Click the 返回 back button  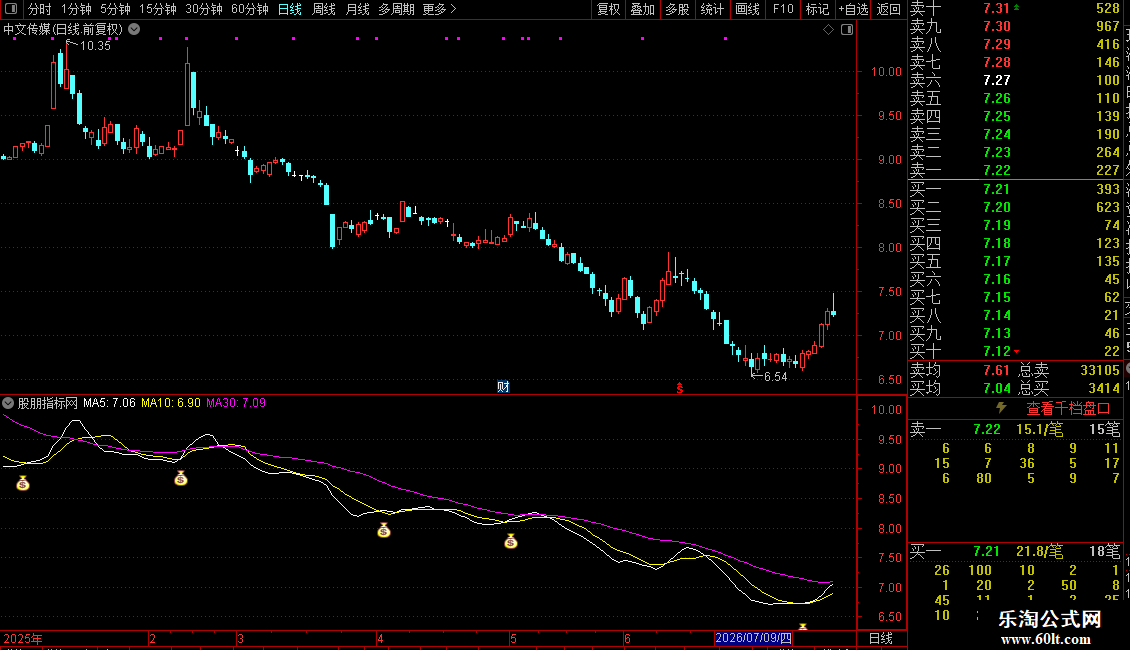[889, 9]
